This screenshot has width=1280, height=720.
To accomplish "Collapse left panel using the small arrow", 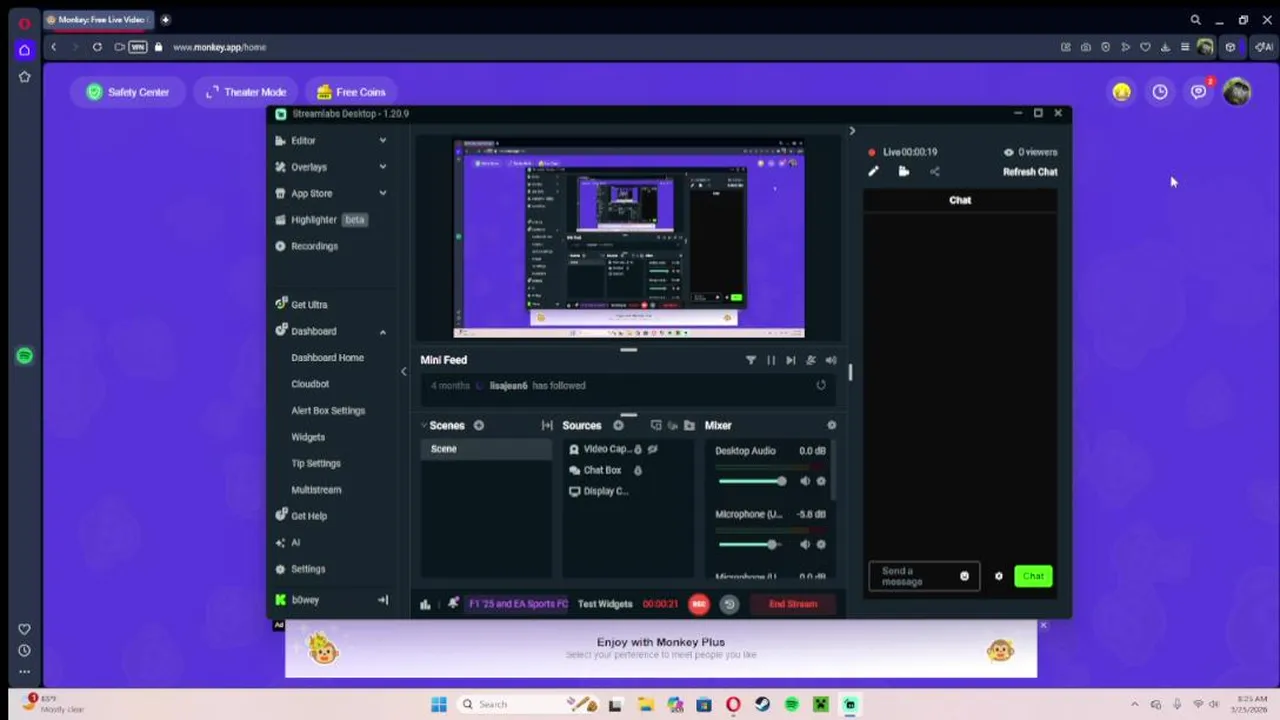I will tap(404, 371).
